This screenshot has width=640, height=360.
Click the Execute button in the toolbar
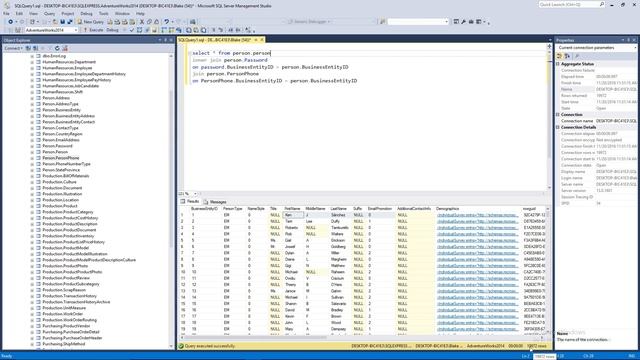coord(93,30)
